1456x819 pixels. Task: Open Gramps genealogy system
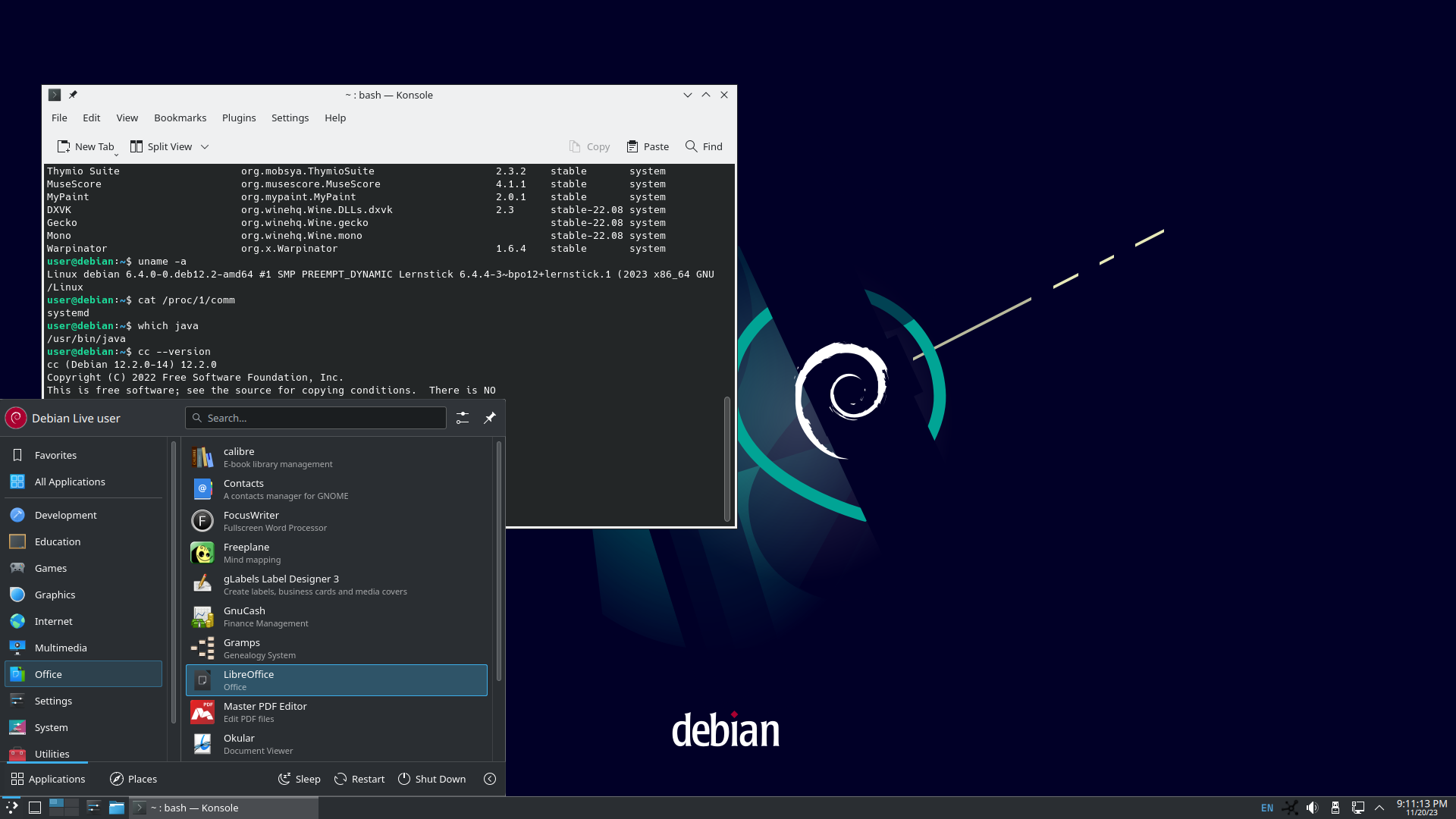337,648
